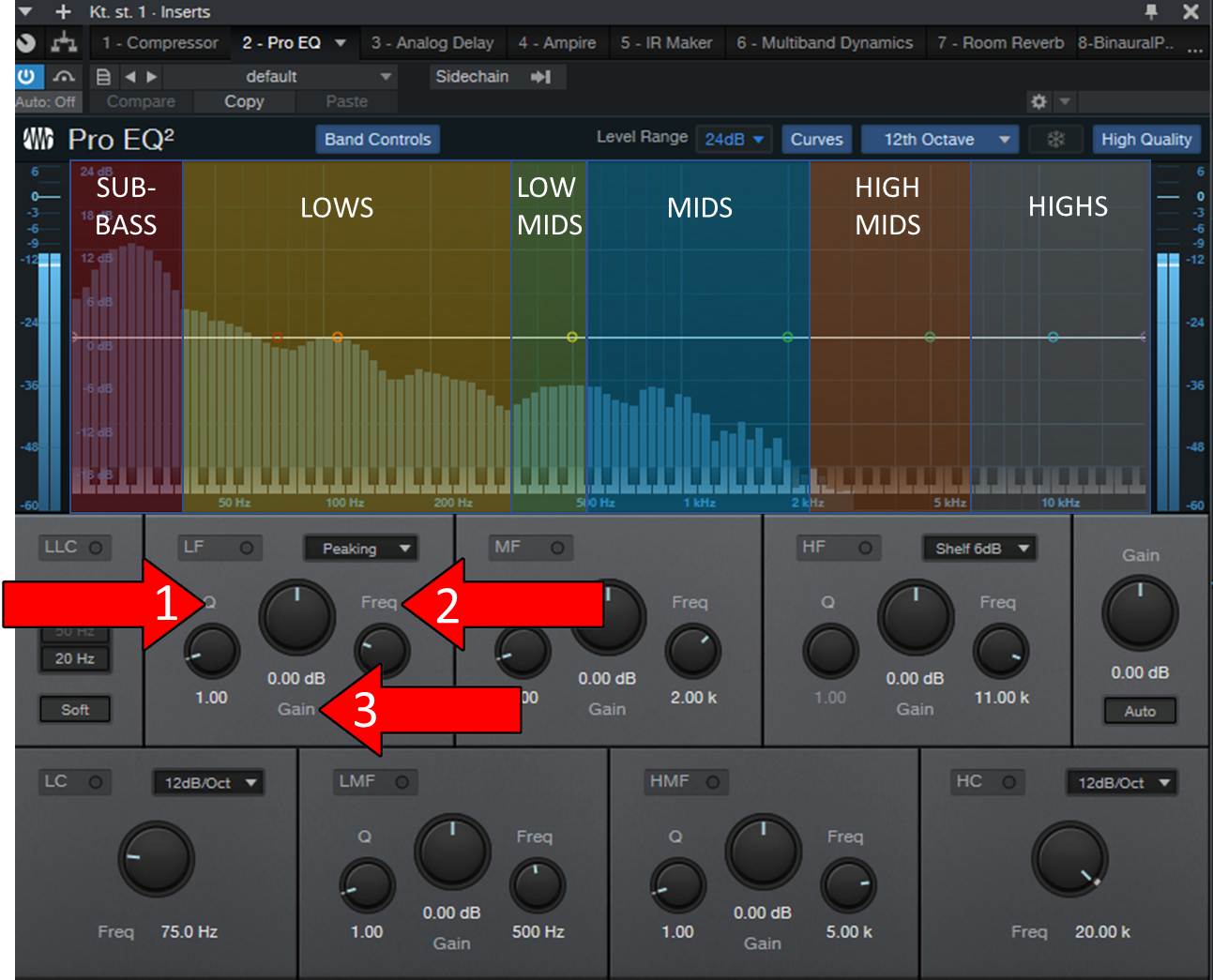Click the Curves button
Viewport: 1213px width, 980px height.
817,140
